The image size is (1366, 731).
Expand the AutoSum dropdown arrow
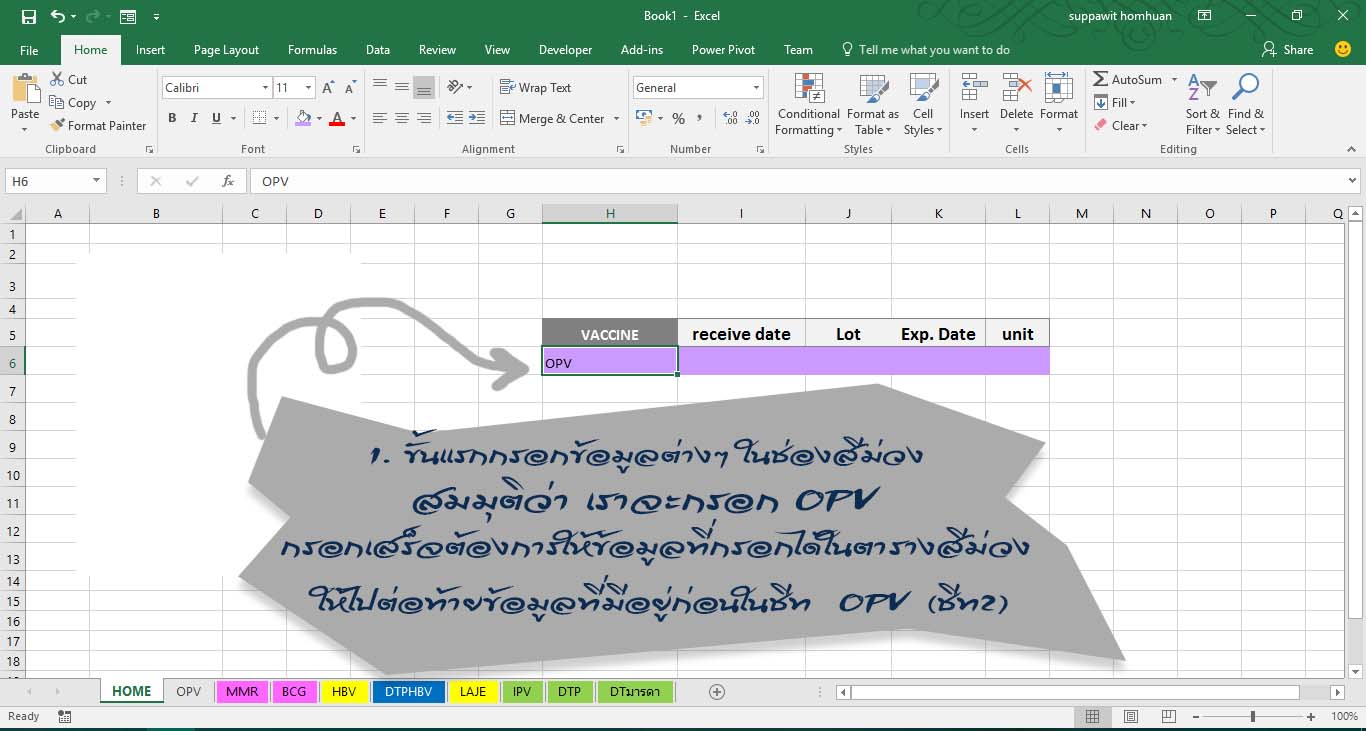(1174, 80)
